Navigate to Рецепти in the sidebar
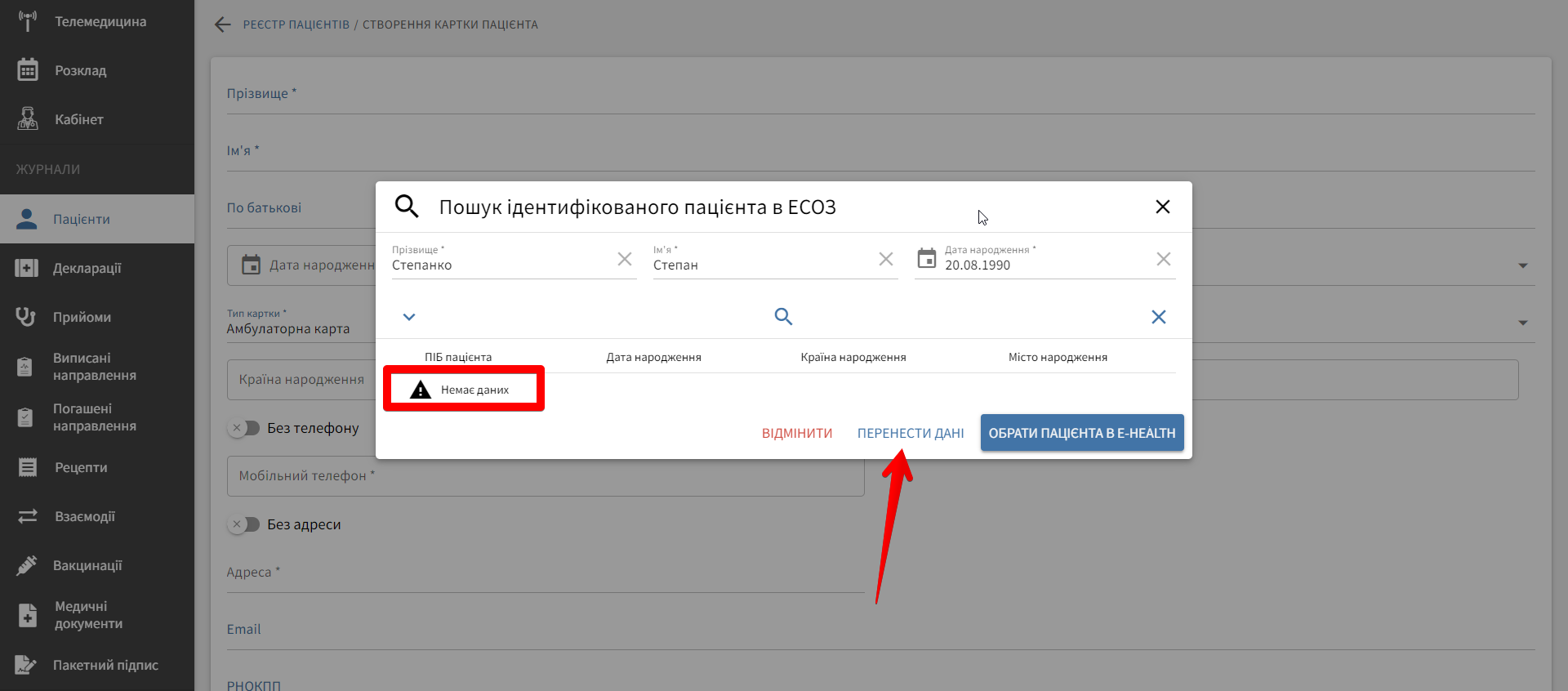 (81, 467)
